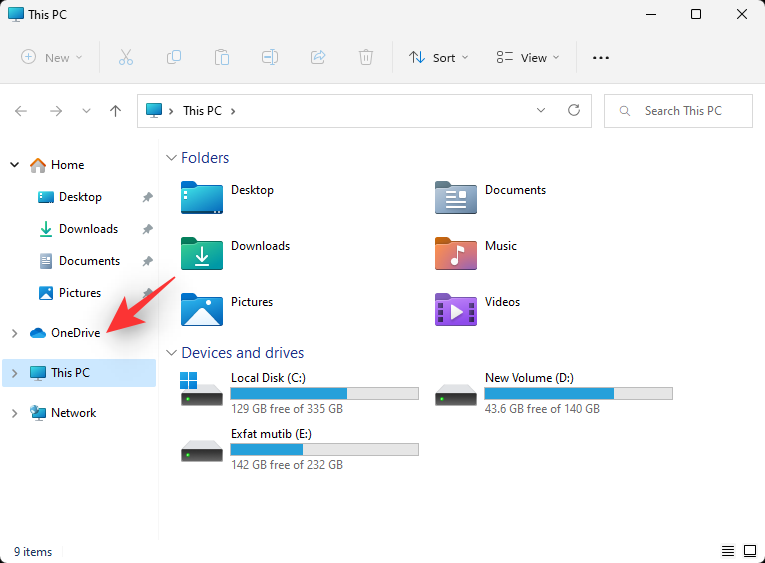Select Network in the navigation pane
Image resolution: width=765 pixels, height=563 pixels.
point(73,413)
